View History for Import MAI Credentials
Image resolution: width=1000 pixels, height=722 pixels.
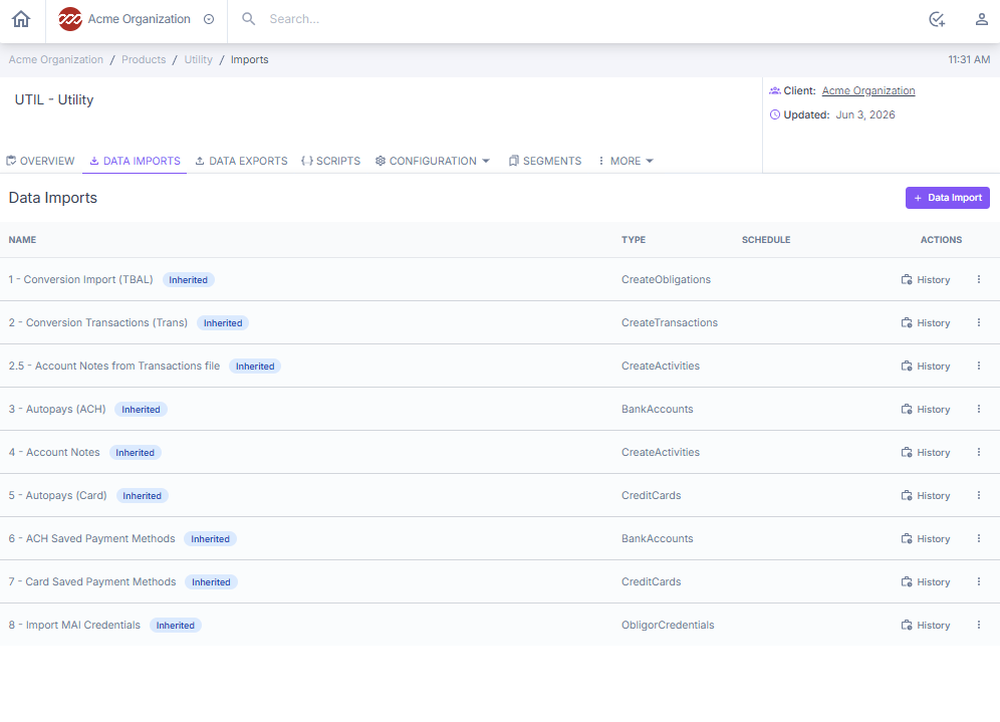point(925,625)
